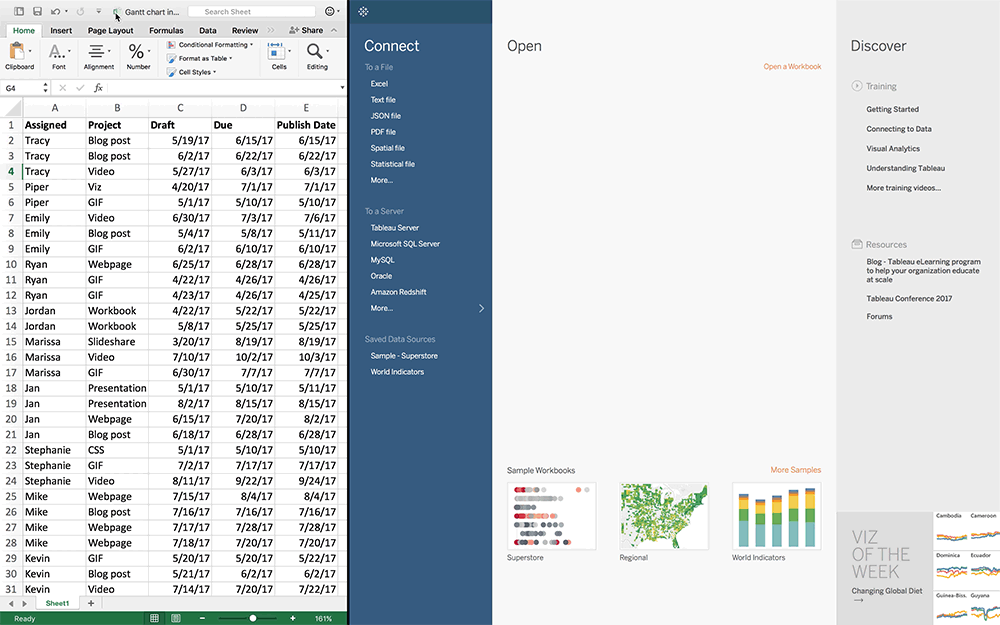Click the Alignment group icon
Image resolution: width=1000 pixels, height=625 pixels.
96,51
